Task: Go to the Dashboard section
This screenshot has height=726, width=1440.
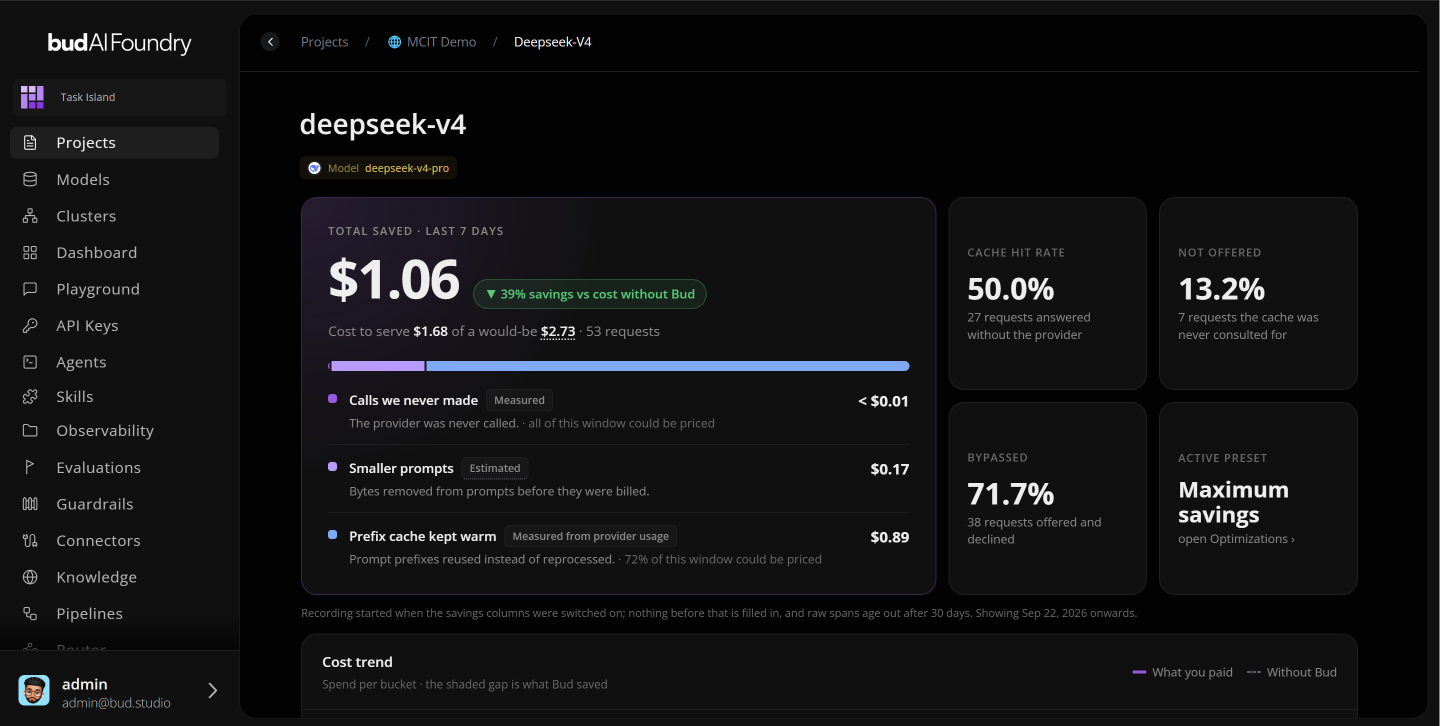Action: (x=114, y=253)
